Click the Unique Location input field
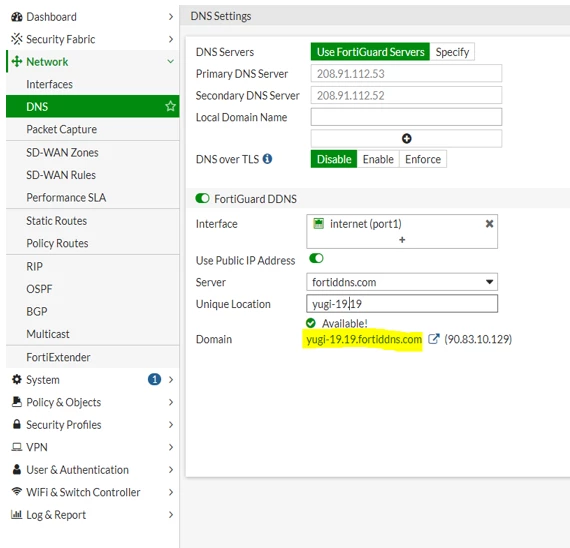Viewport: 570px width, 548px height. tap(402, 304)
